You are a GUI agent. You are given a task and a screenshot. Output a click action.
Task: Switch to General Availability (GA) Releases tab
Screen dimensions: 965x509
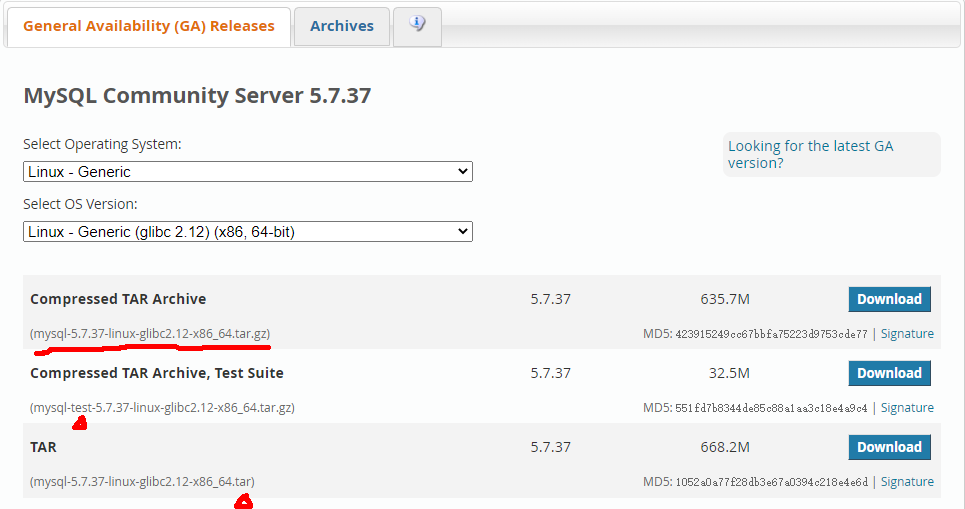(x=148, y=26)
